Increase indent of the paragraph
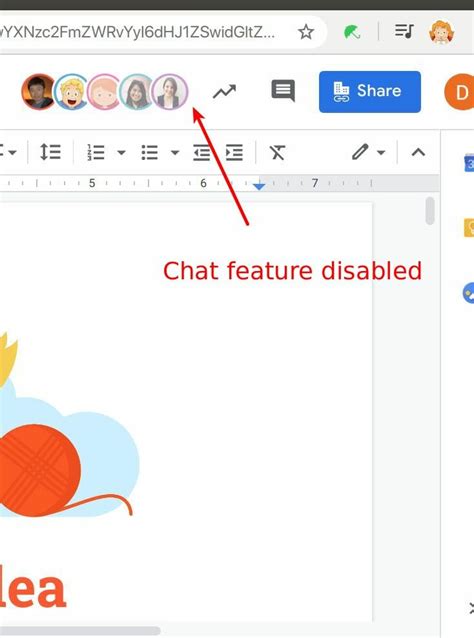The width and height of the screenshot is (474, 638). coord(234,153)
